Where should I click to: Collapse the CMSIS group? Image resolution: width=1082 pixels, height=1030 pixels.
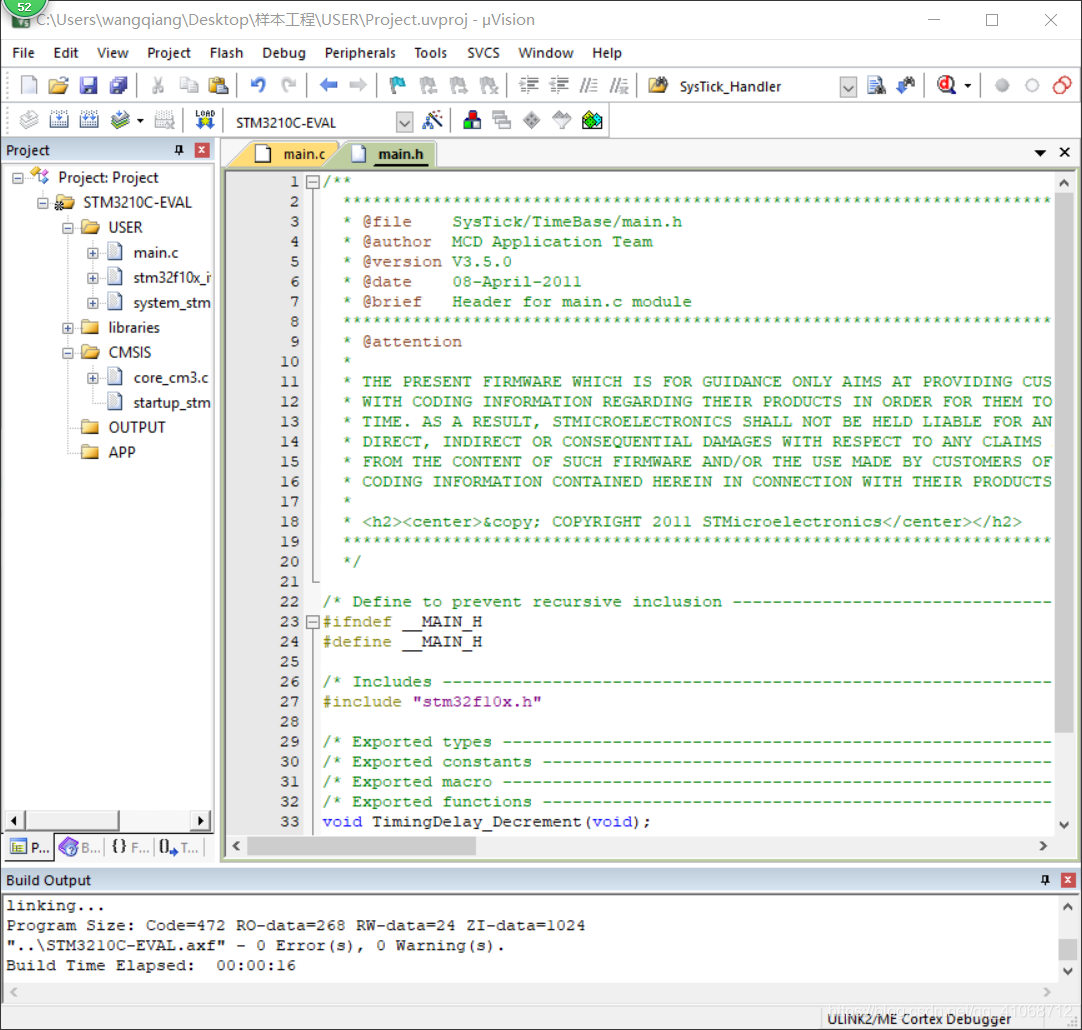[66, 352]
